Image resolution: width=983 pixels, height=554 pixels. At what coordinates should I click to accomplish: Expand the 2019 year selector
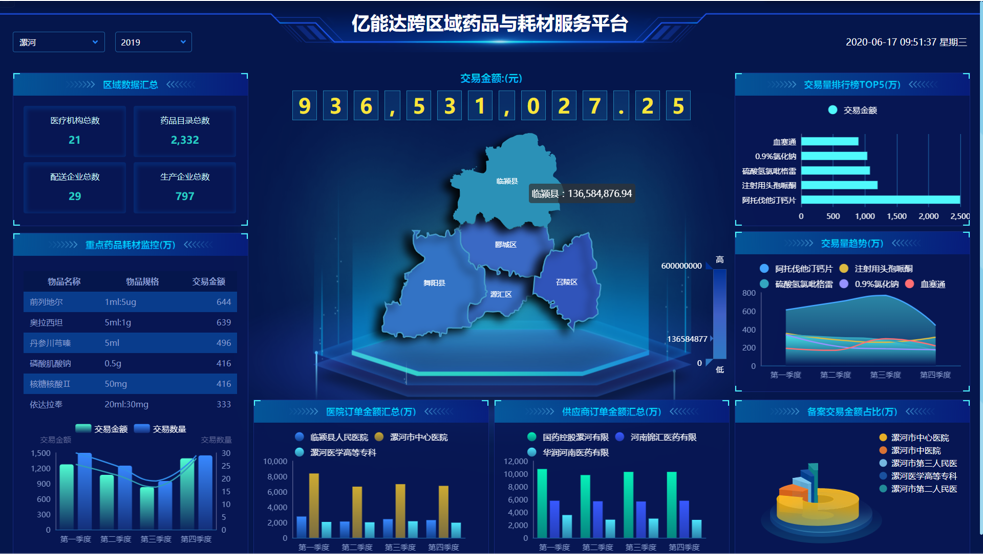153,42
